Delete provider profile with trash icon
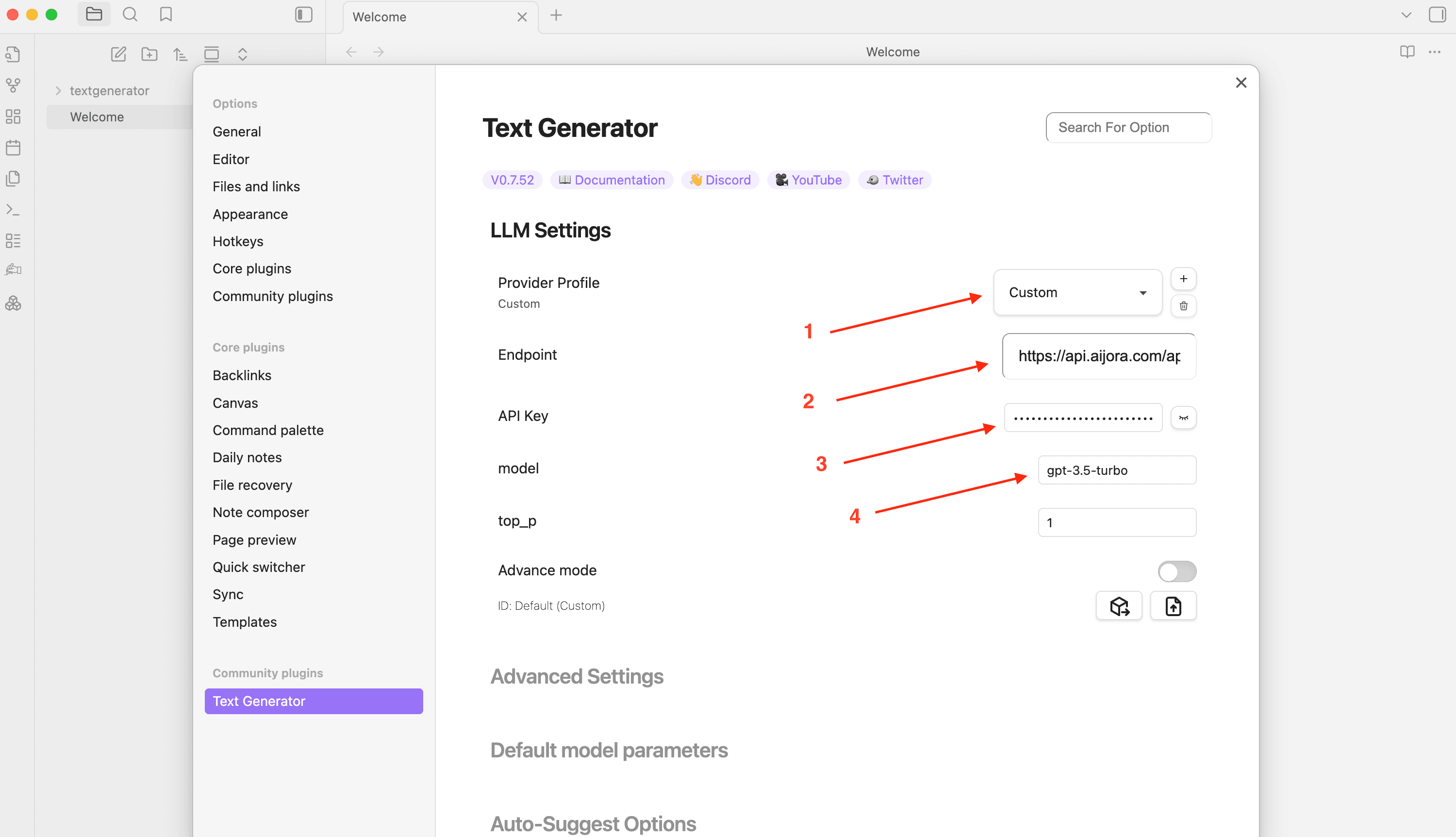 (1183, 306)
